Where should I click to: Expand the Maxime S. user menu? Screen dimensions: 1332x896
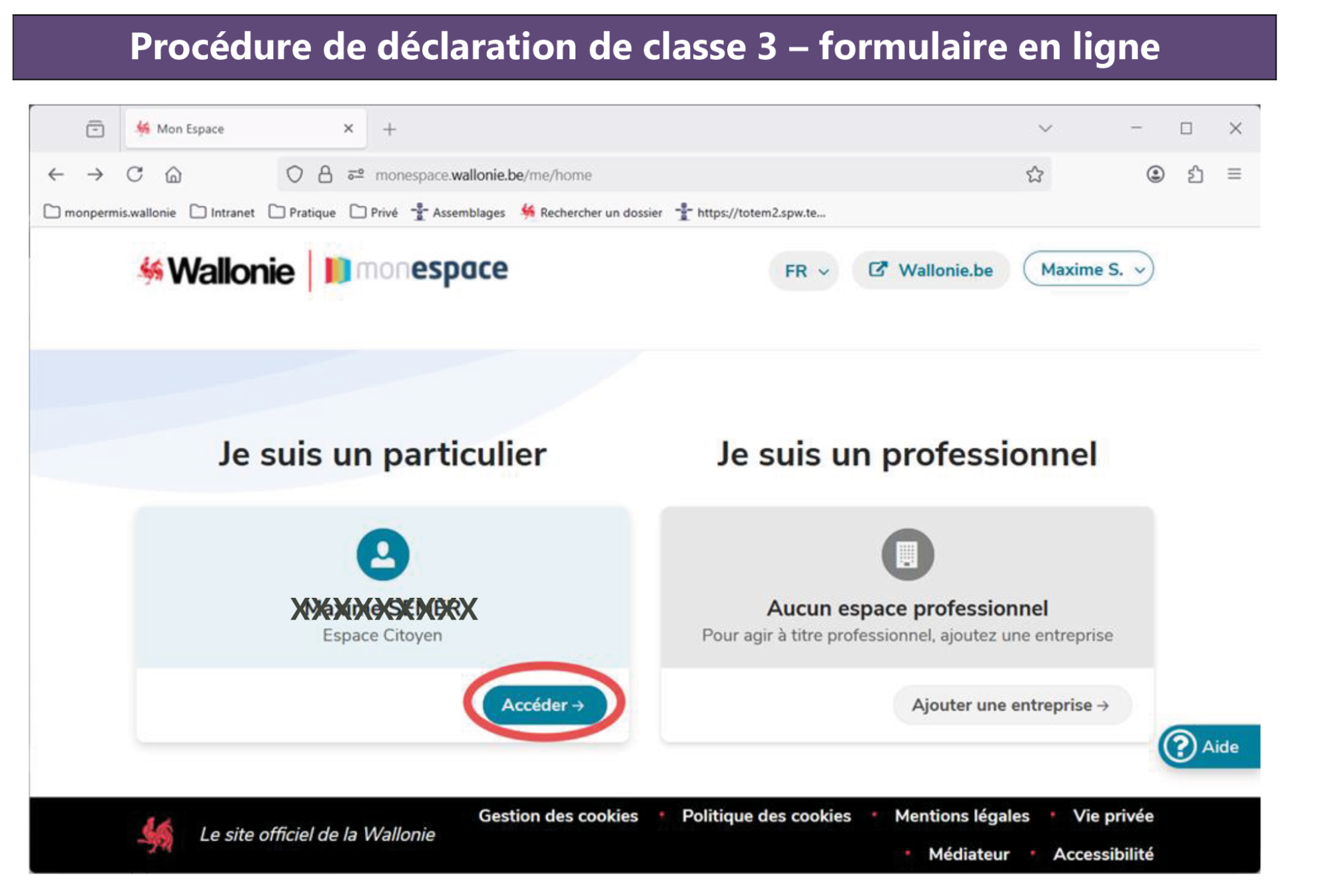(x=1088, y=270)
